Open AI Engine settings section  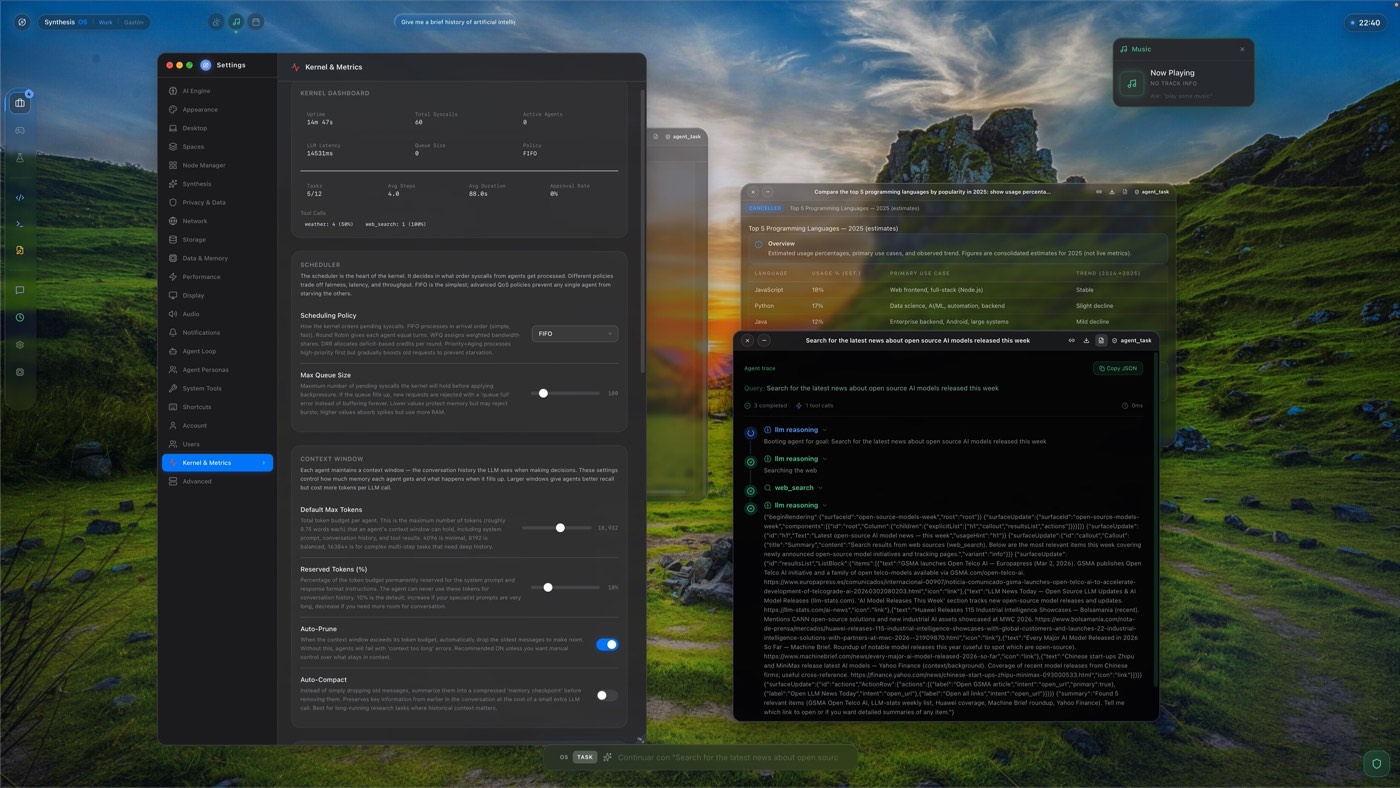tap(217, 91)
